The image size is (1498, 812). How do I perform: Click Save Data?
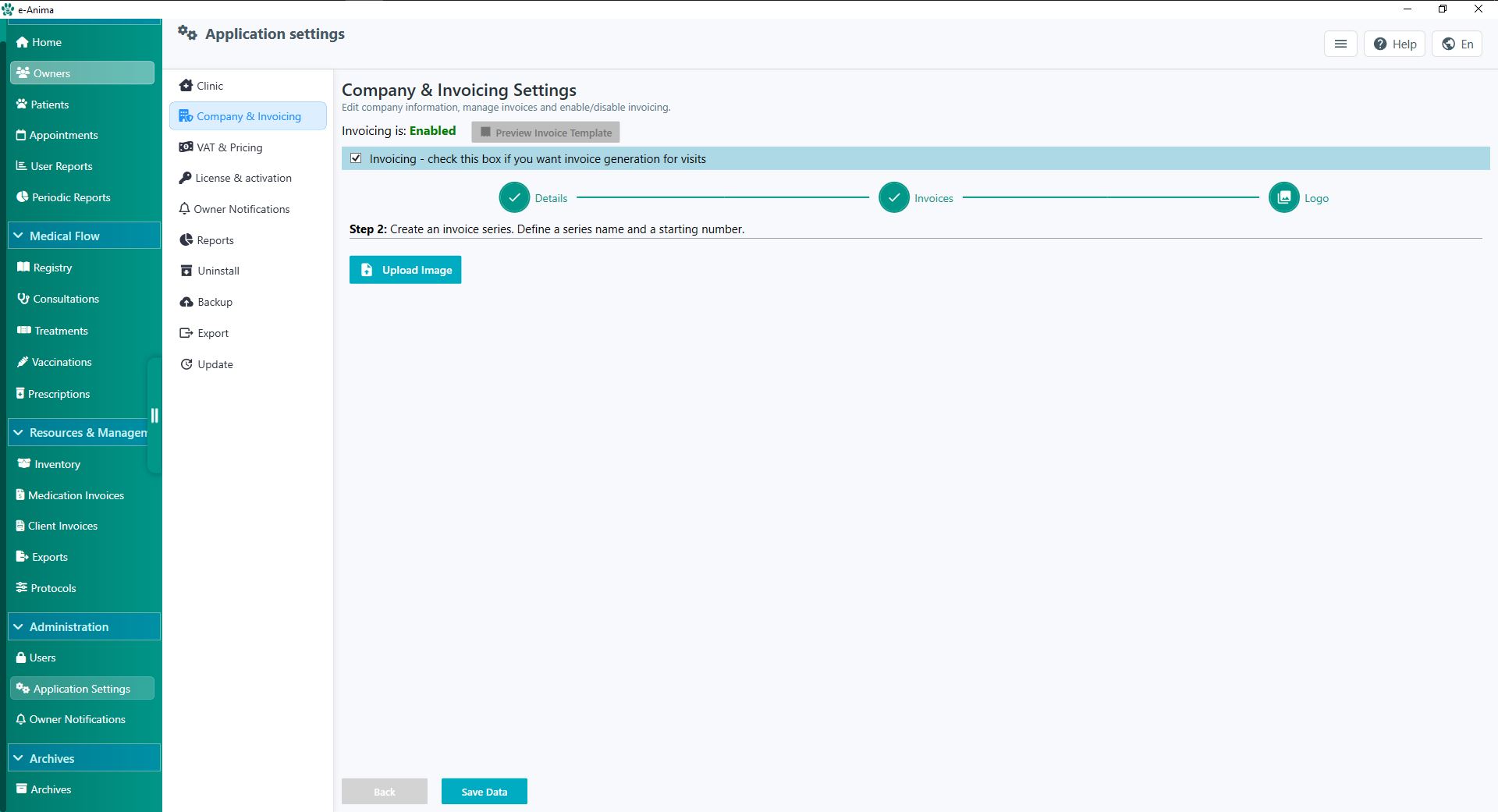click(x=484, y=791)
